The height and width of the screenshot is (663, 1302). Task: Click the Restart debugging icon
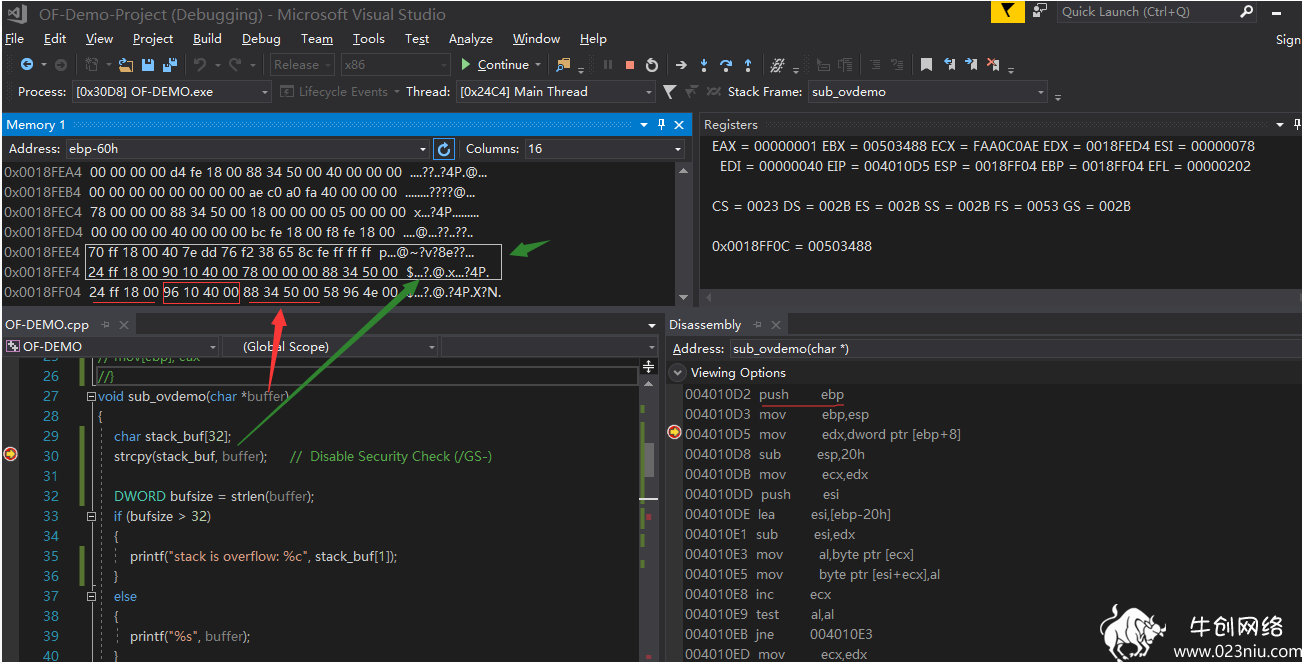tap(652, 65)
